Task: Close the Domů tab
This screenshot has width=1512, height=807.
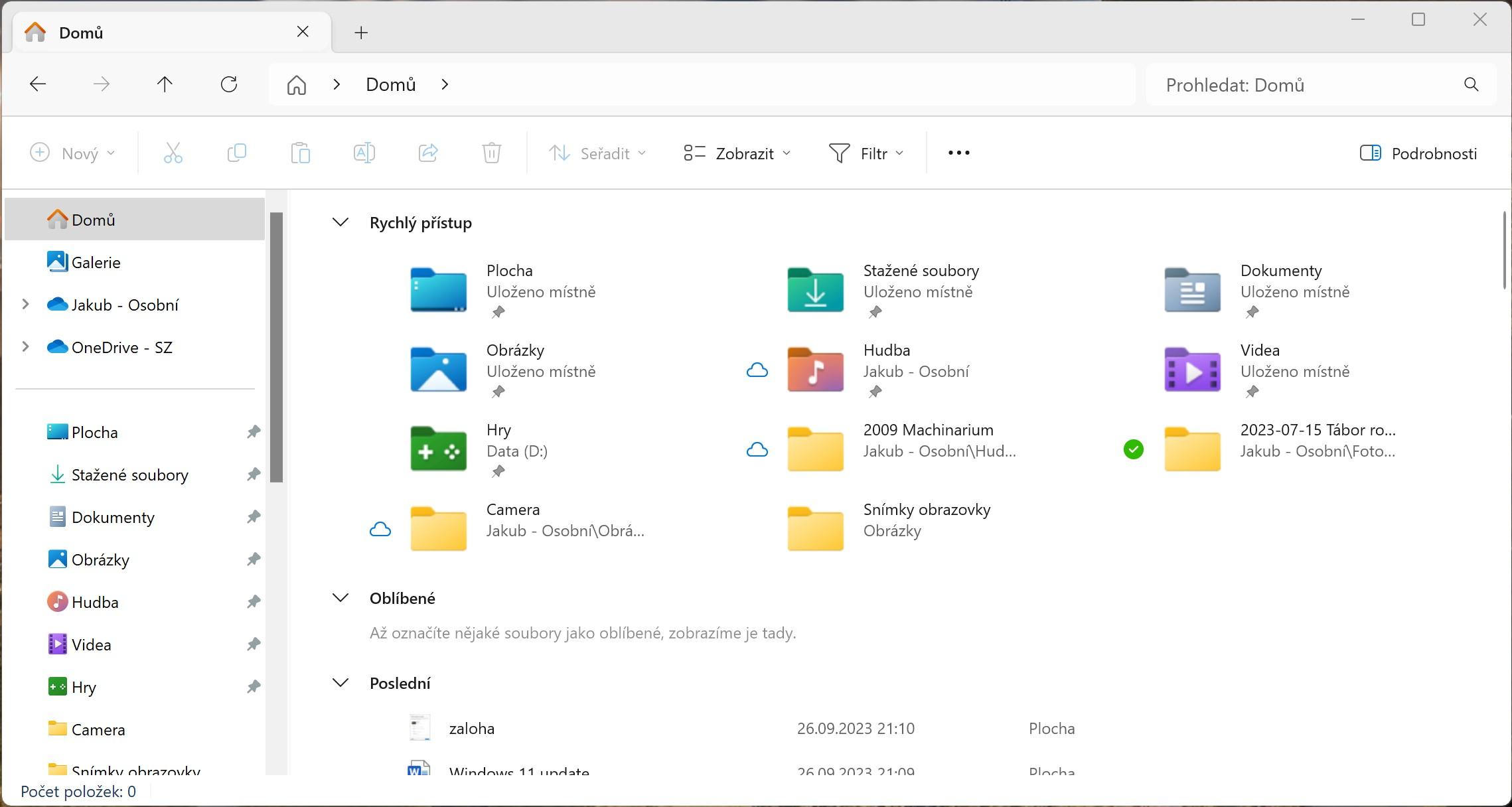Action: coord(303,32)
